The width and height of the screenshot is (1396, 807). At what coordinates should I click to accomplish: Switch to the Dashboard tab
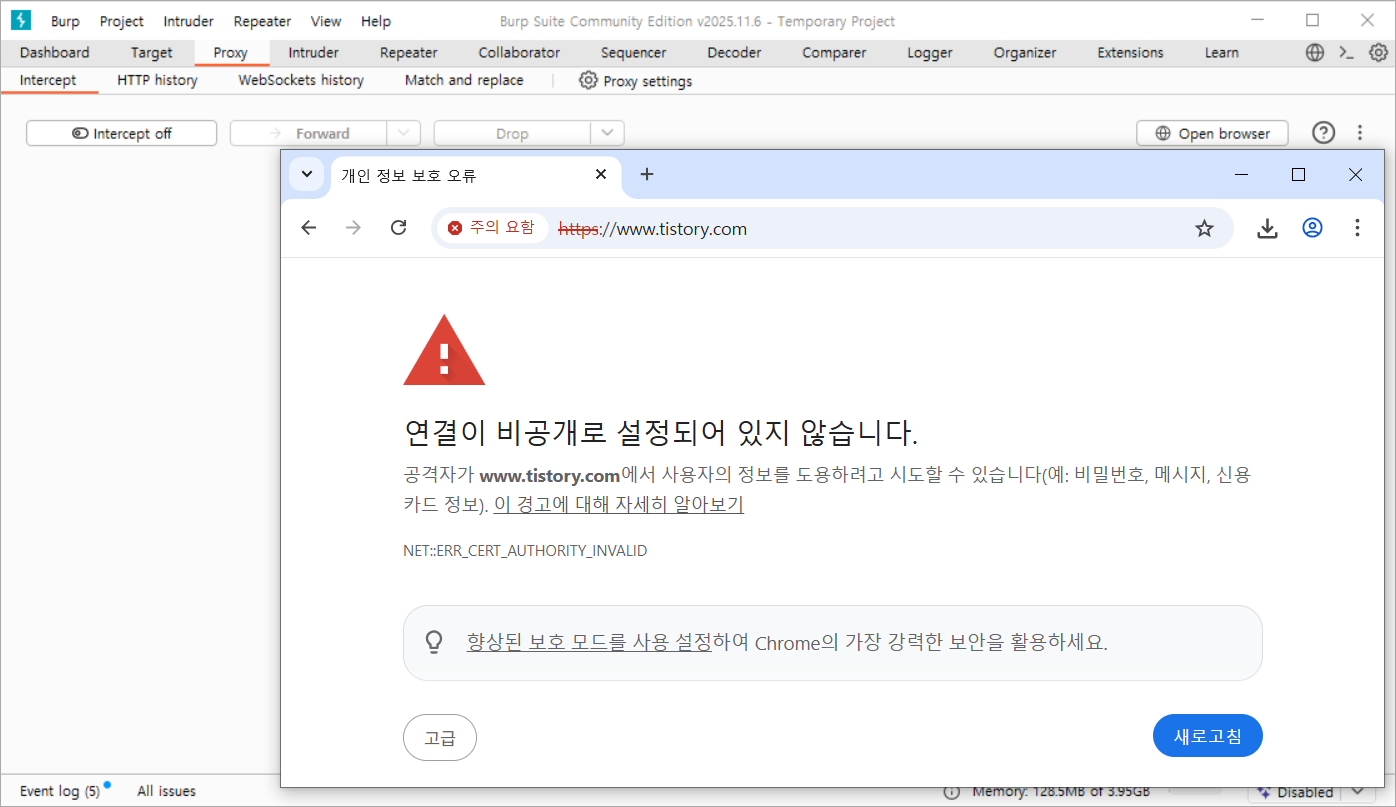(55, 53)
